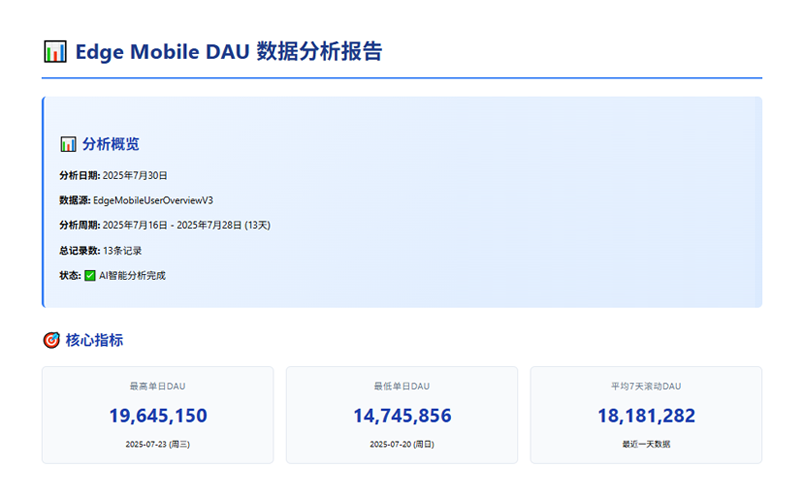Click the target icon next to 核心指标
Viewport: 800px width, 500px height.
51,340
